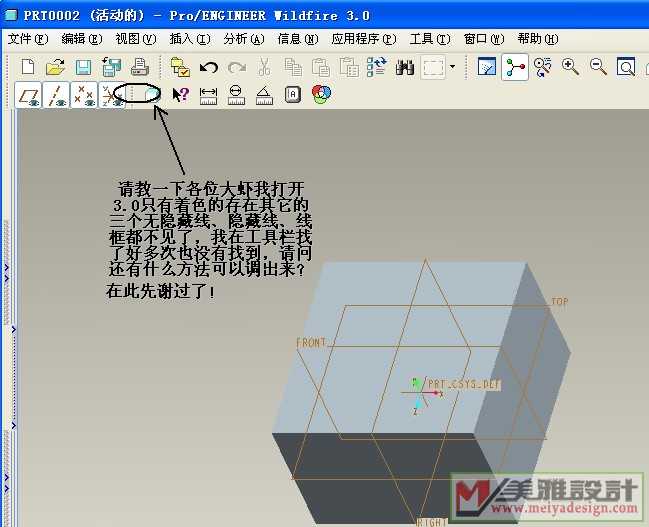
Task: Open the 编辑(E) menu
Action: (82, 39)
